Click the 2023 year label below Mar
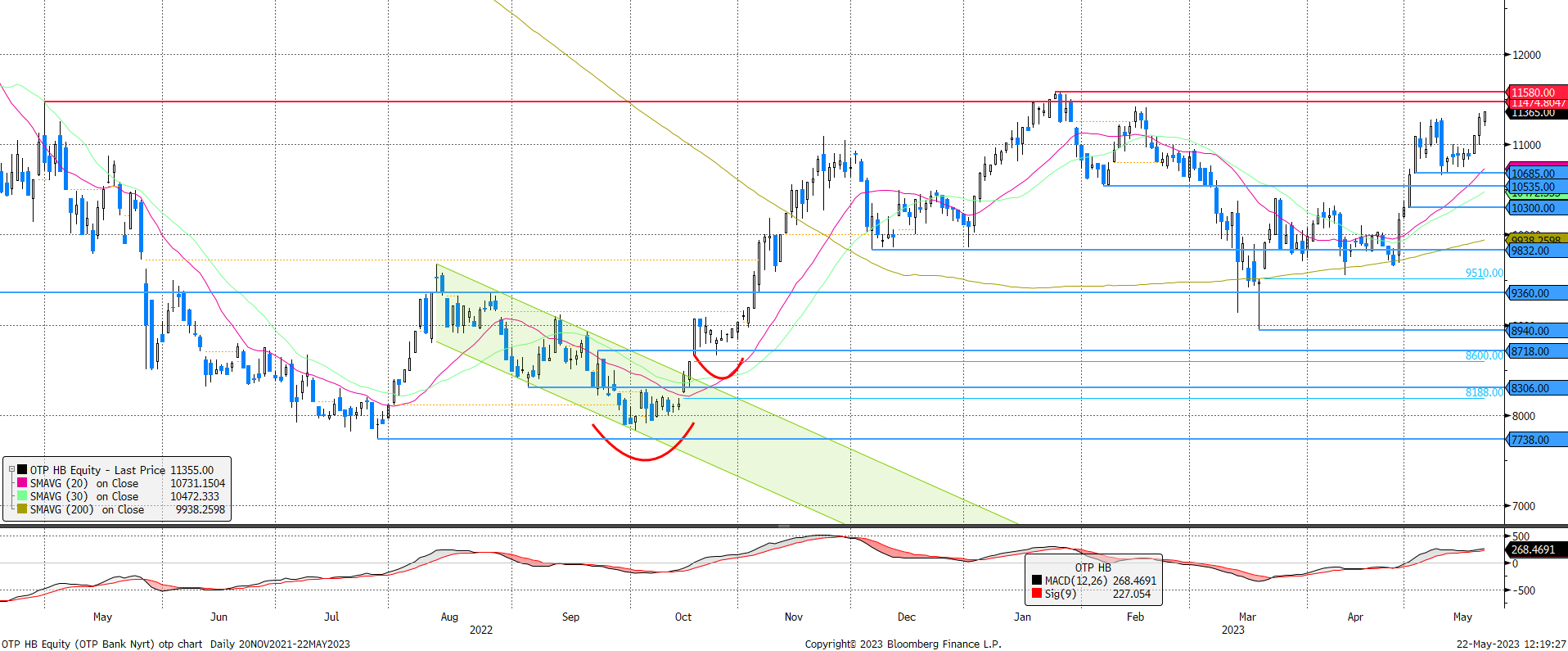The width and height of the screenshot is (1568, 651). pos(1233,630)
